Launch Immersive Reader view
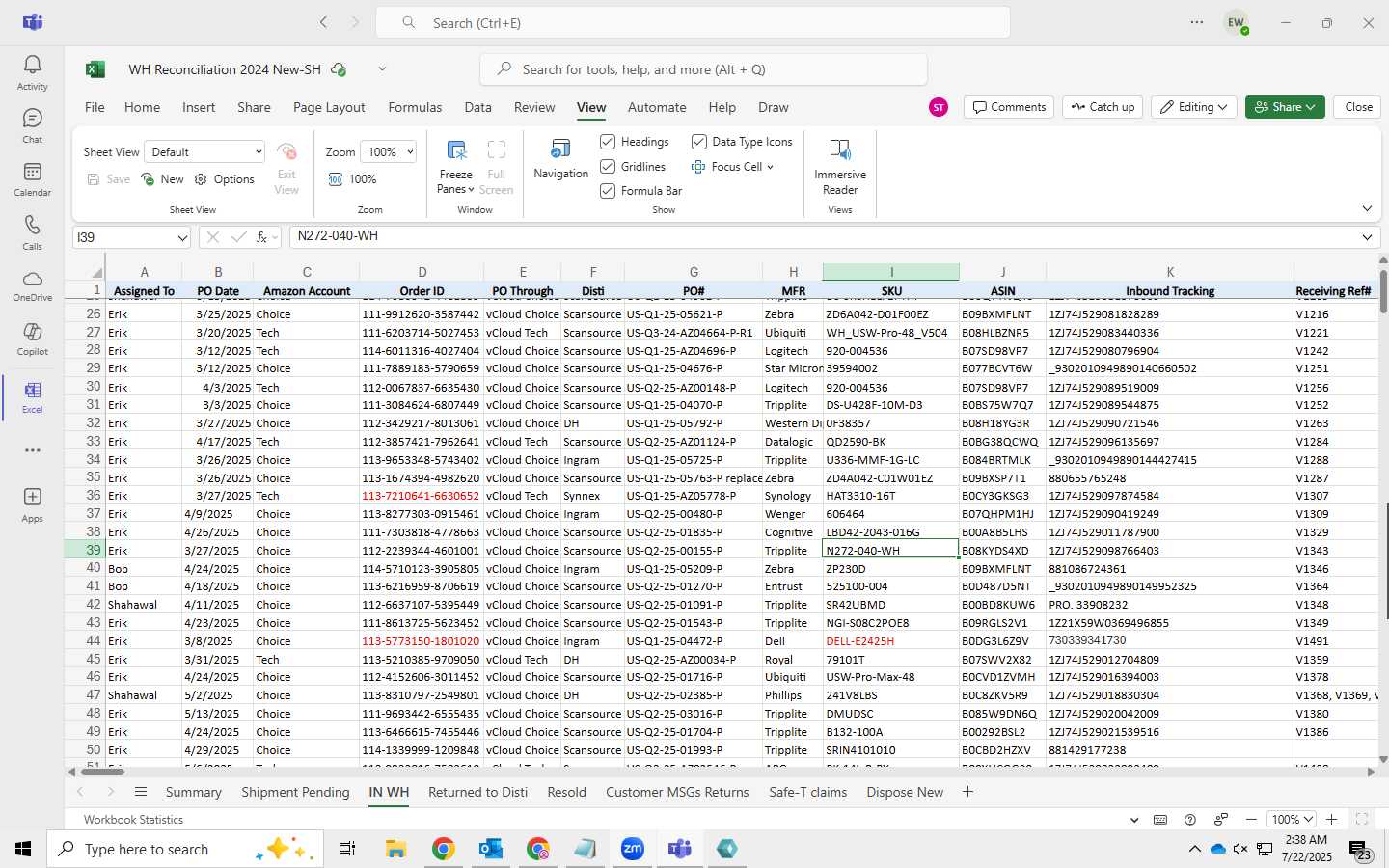 840,166
